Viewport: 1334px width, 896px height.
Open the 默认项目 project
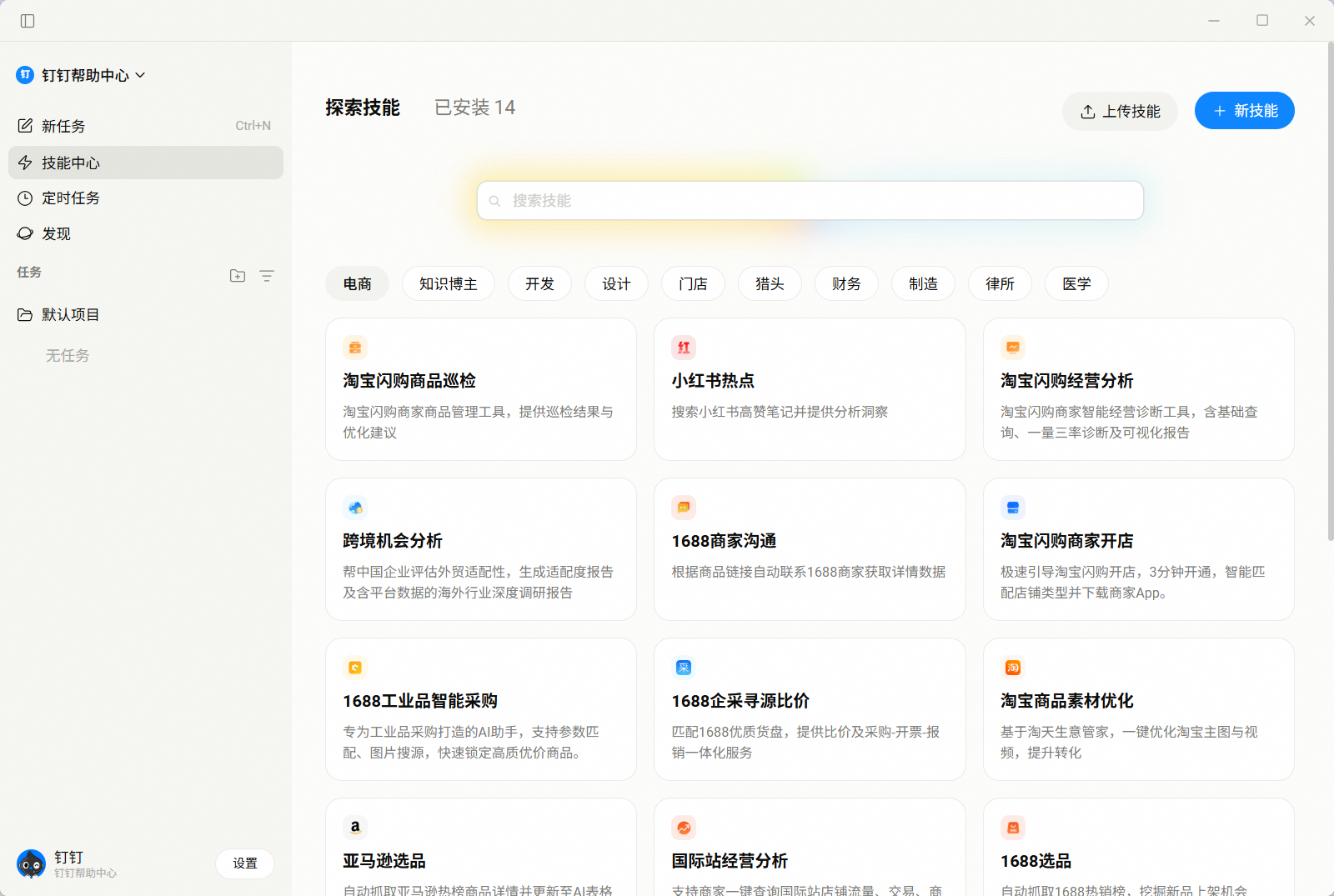pos(146,315)
